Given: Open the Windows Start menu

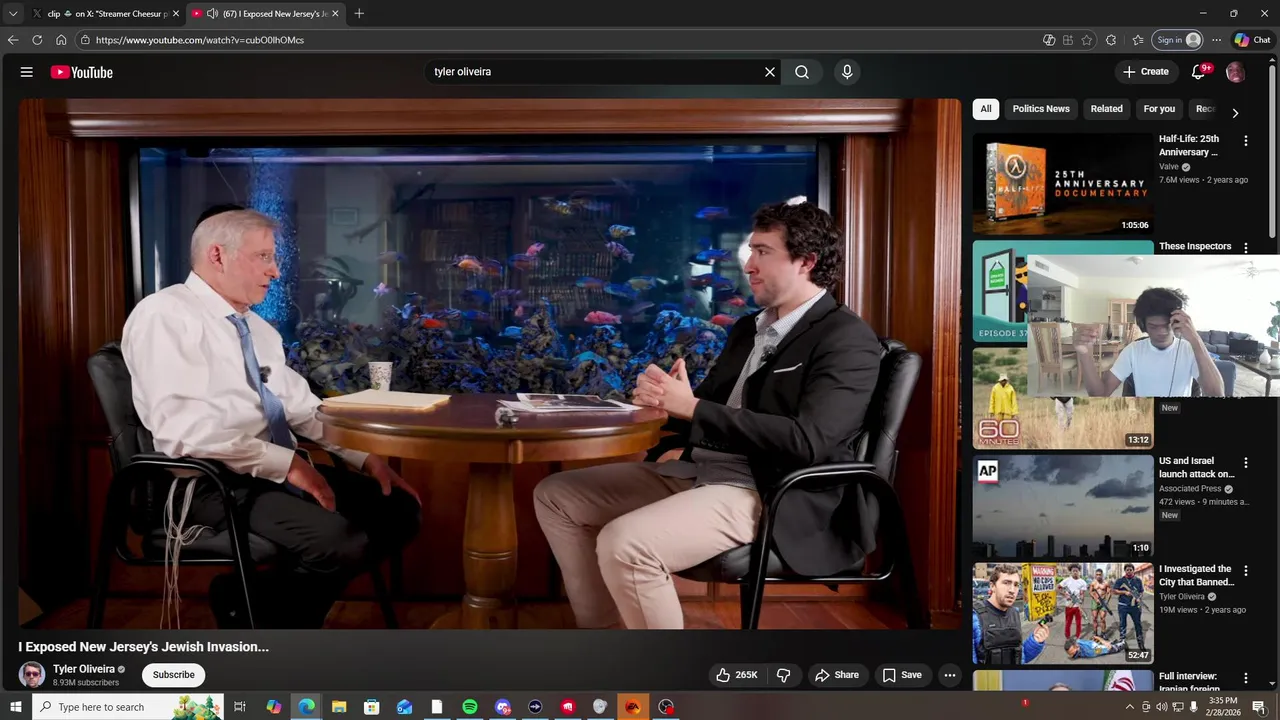Looking at the screenshot, I should [x=16, y=707].
